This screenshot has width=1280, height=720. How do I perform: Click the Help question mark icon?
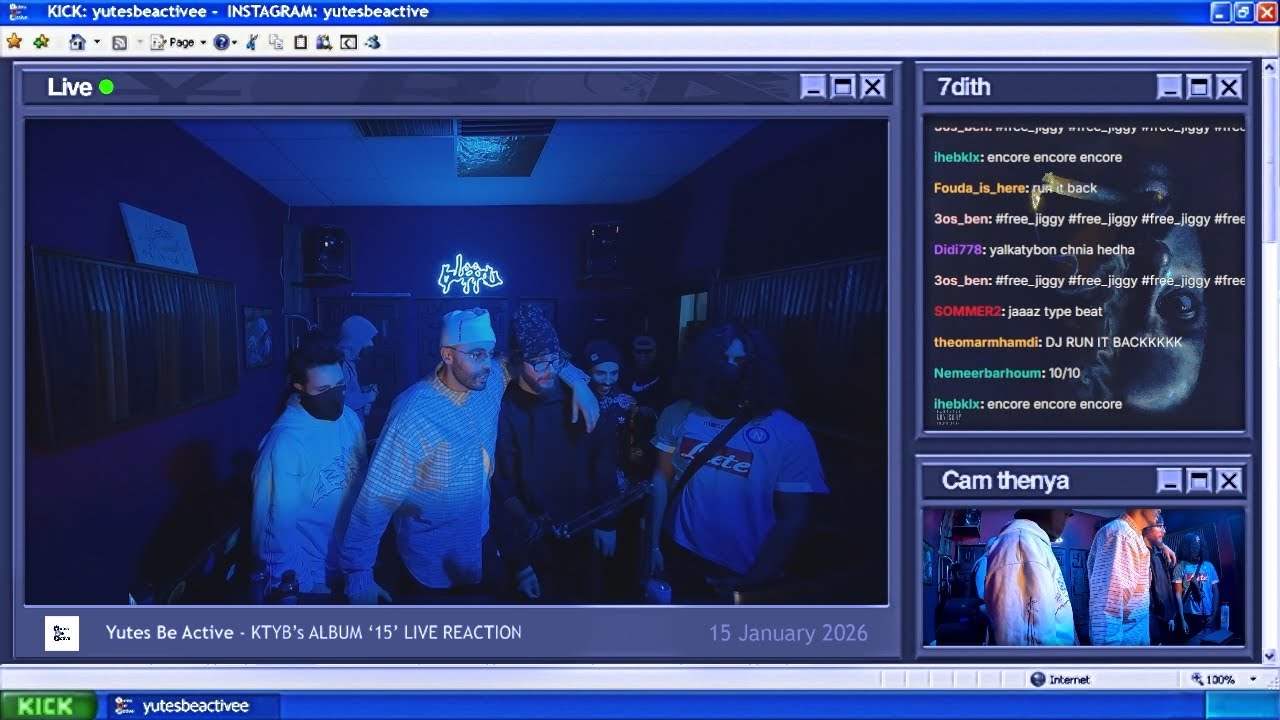pyautogui.click(x=221, y=42)
